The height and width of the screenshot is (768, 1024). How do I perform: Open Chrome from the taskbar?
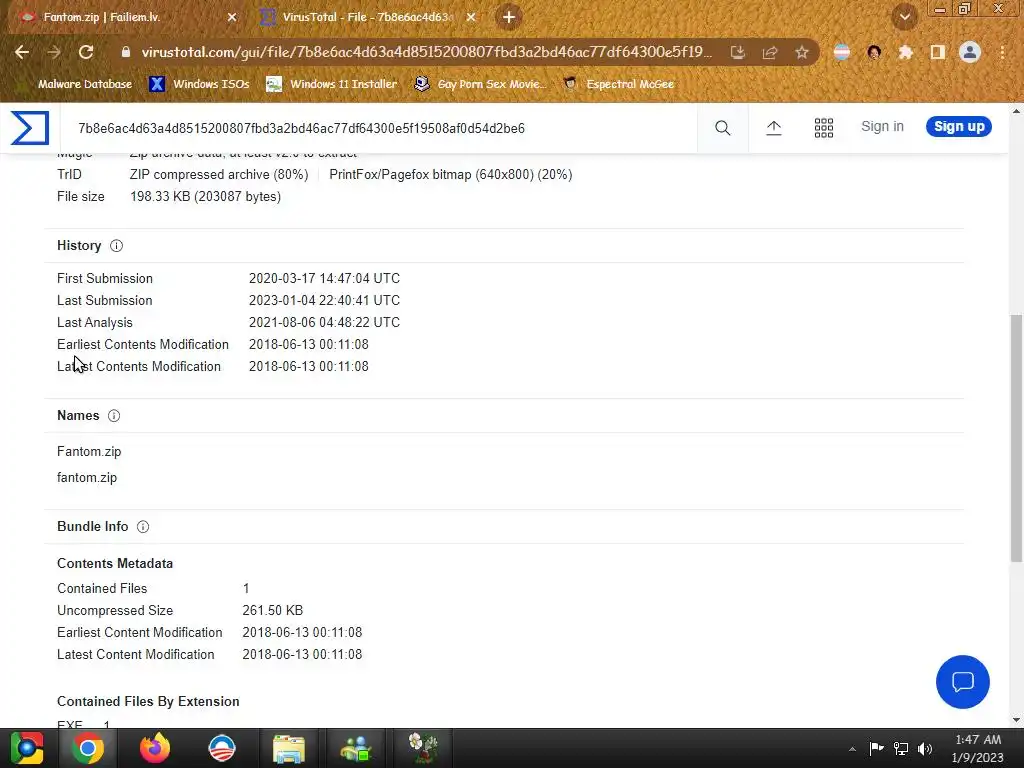(88, 748)
